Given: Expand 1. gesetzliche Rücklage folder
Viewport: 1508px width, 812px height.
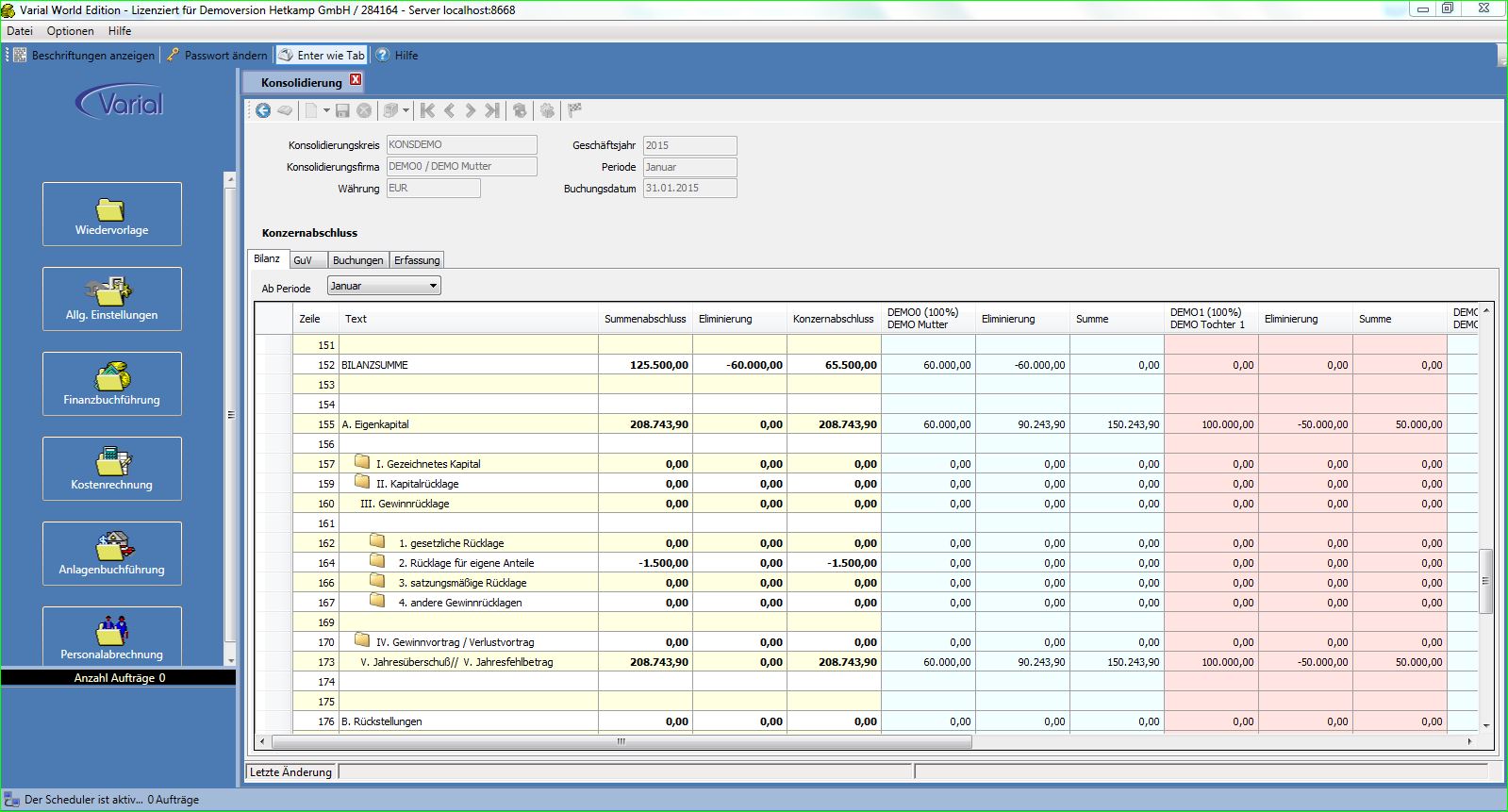Looking at the screenshot, I should (378, 541).
